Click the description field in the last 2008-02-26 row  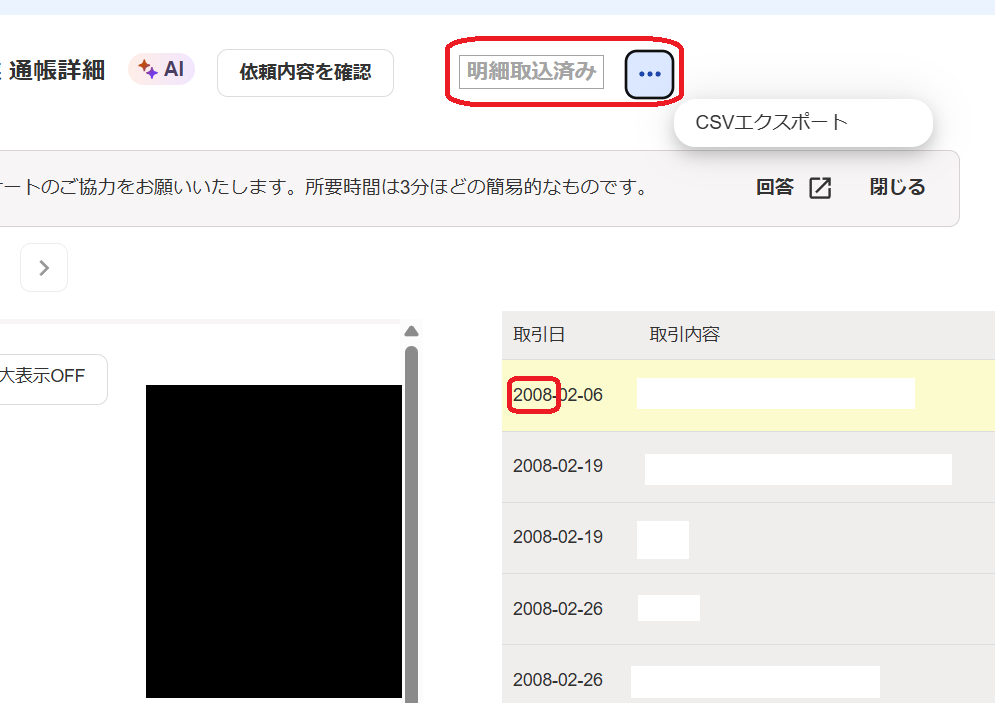(x=755, y=681)
